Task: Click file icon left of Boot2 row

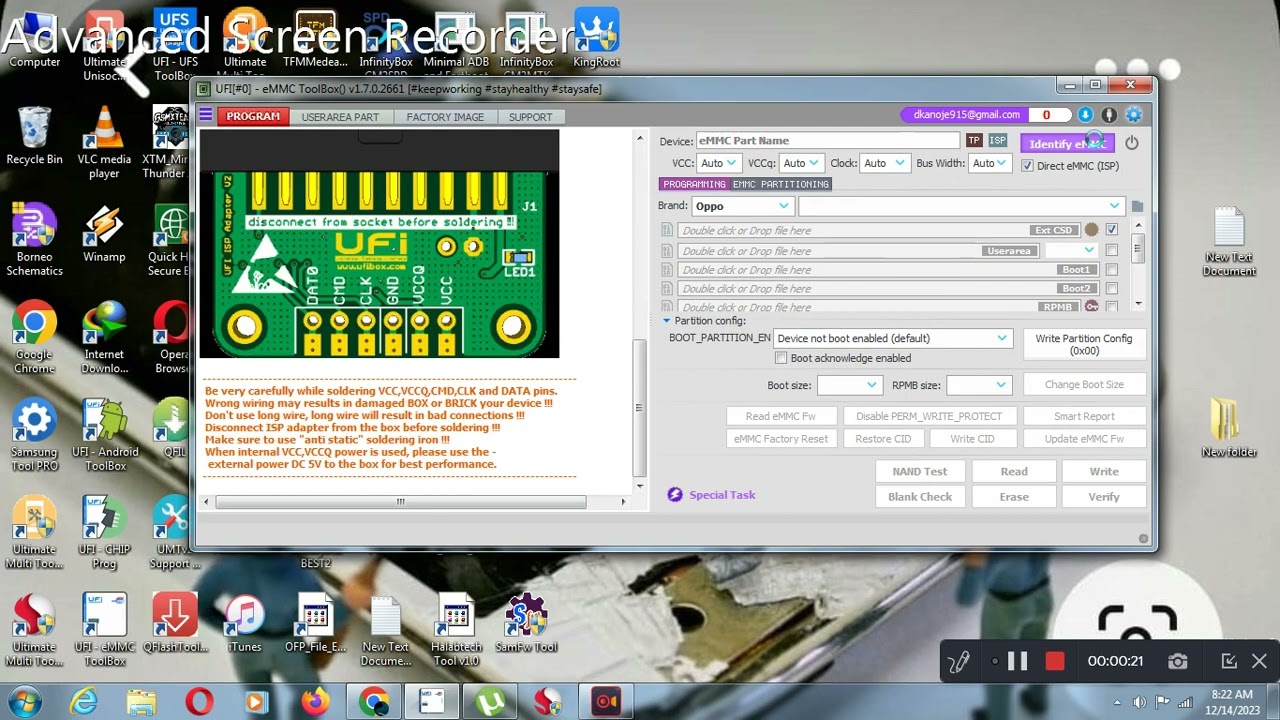Action: [667, 289]
